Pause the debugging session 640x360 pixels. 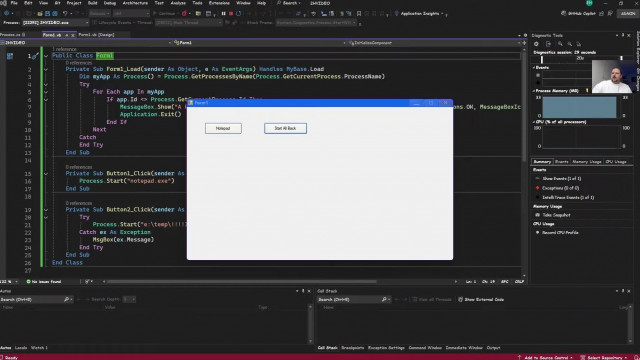[x=223, y=13]
